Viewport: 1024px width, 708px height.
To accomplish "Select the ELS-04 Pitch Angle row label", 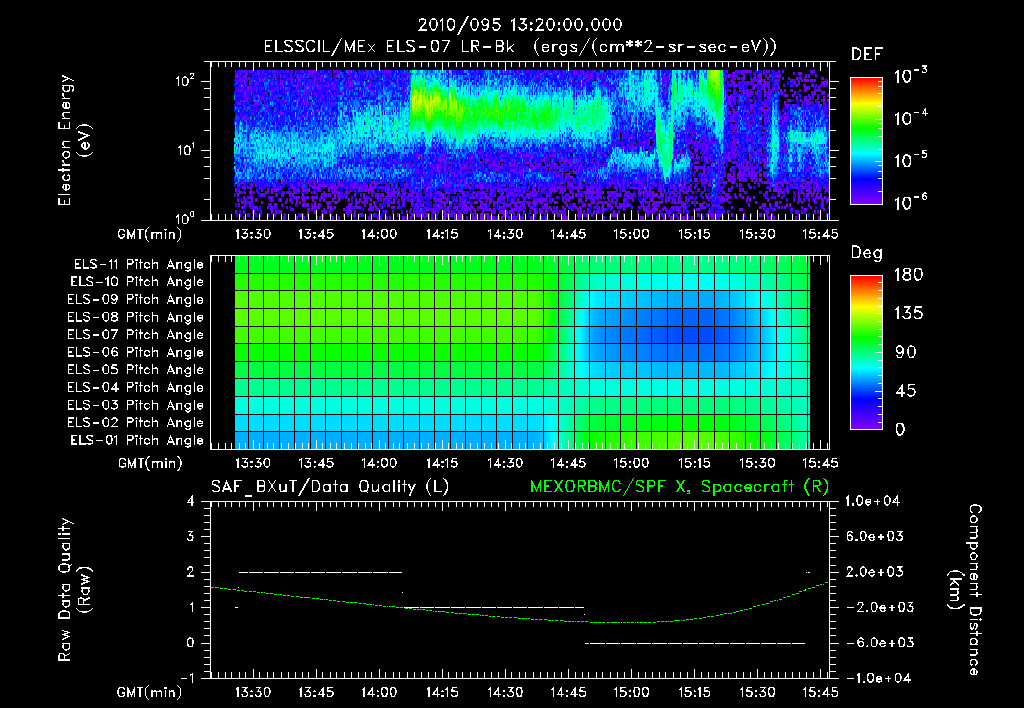I will pyautogui.click(x=135, y=387).
